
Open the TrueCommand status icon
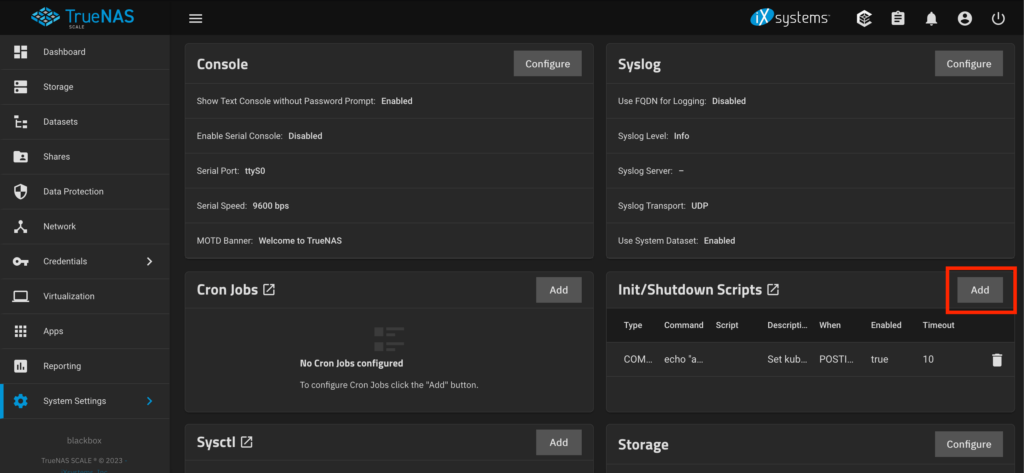pyautogui.click(x=864, y=19)
